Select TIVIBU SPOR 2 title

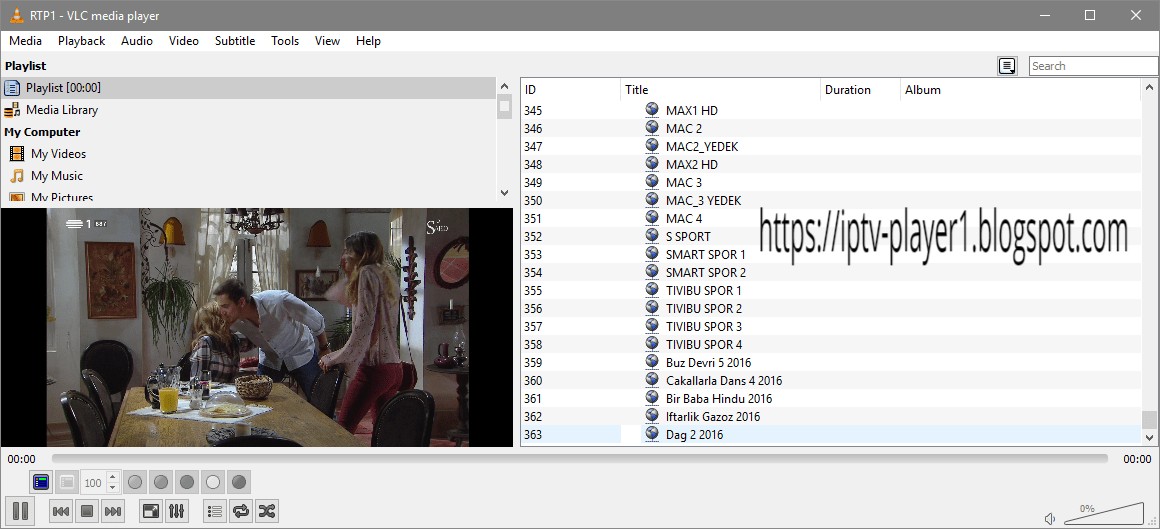click(704, 309)
